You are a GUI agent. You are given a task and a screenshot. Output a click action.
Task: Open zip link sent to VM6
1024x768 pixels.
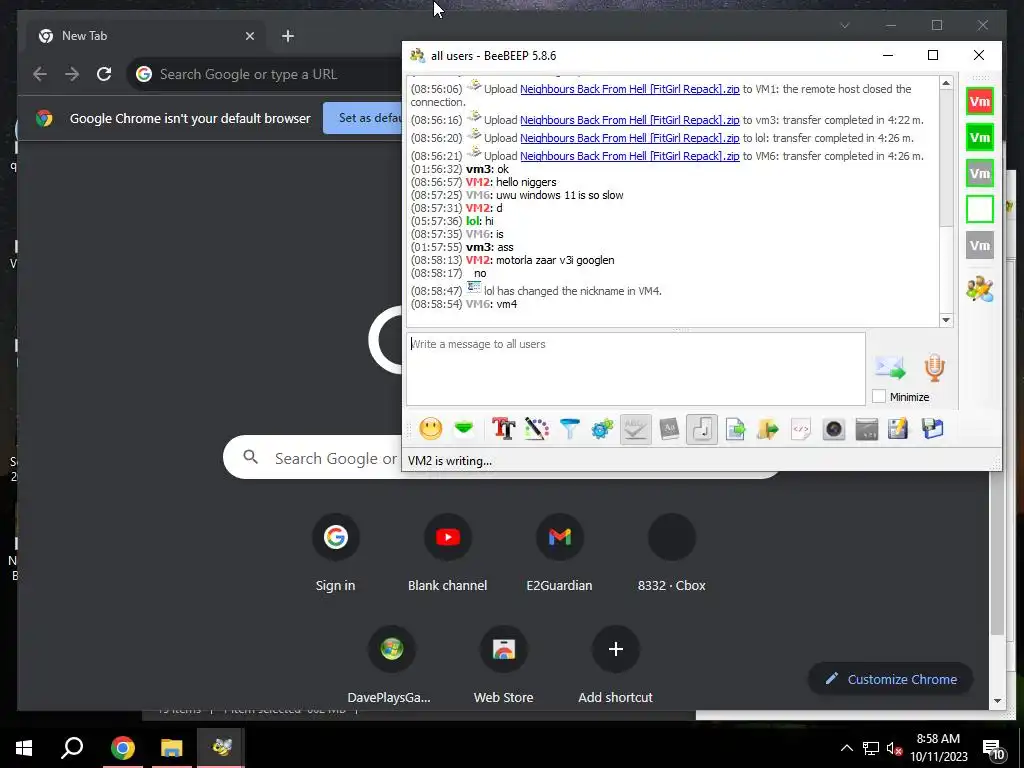coord(630,156)
